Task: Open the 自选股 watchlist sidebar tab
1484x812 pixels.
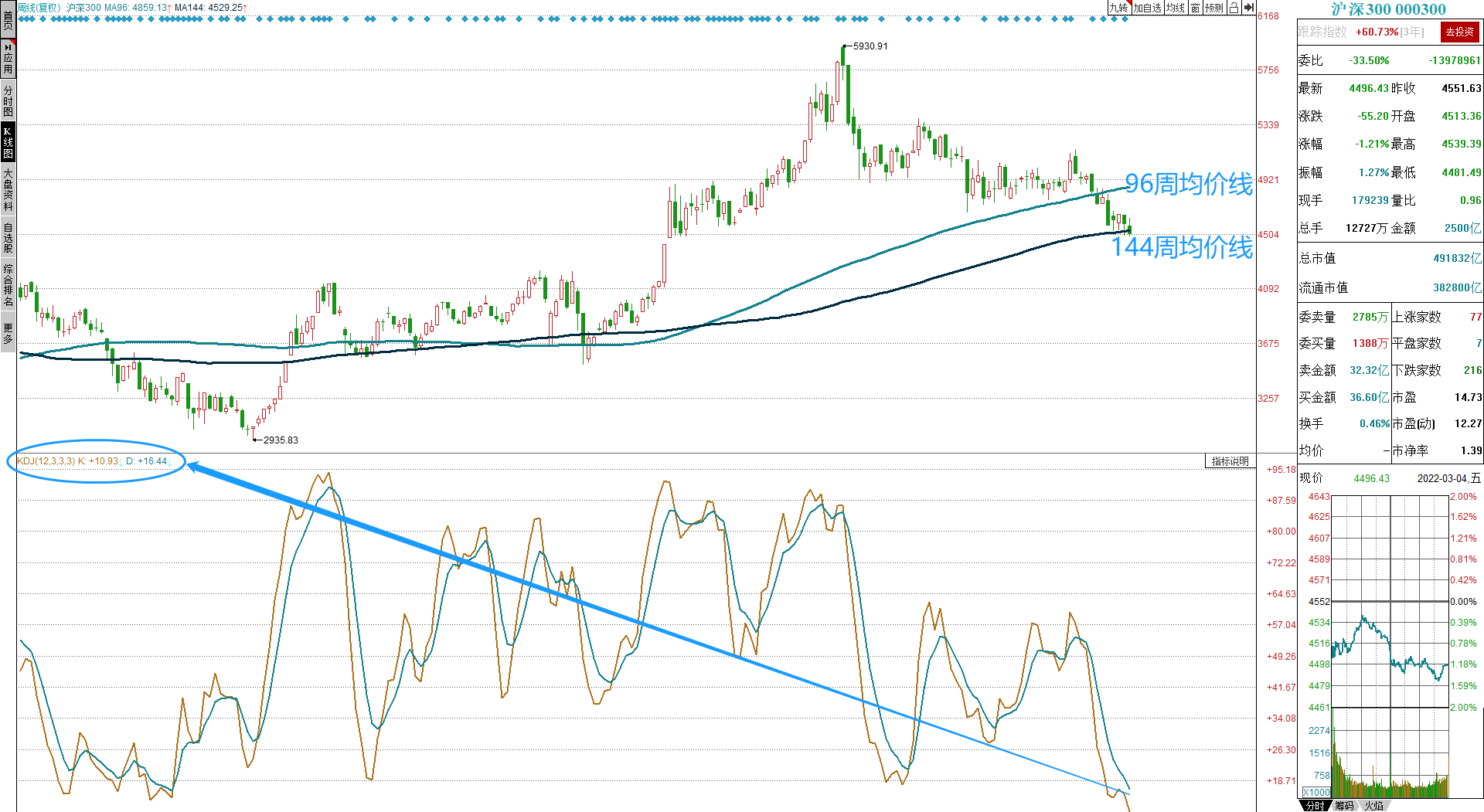Action: (x=8, y=237)
